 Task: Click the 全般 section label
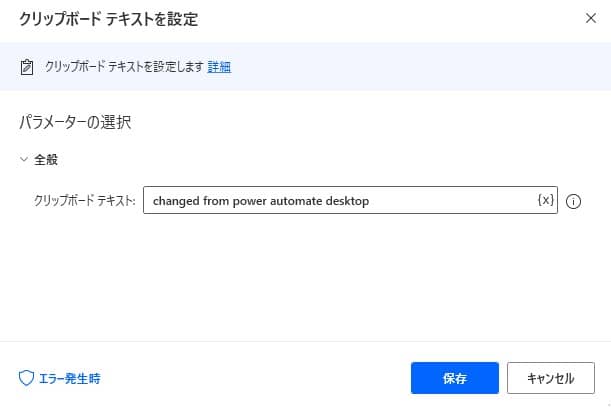pos(46,159)
